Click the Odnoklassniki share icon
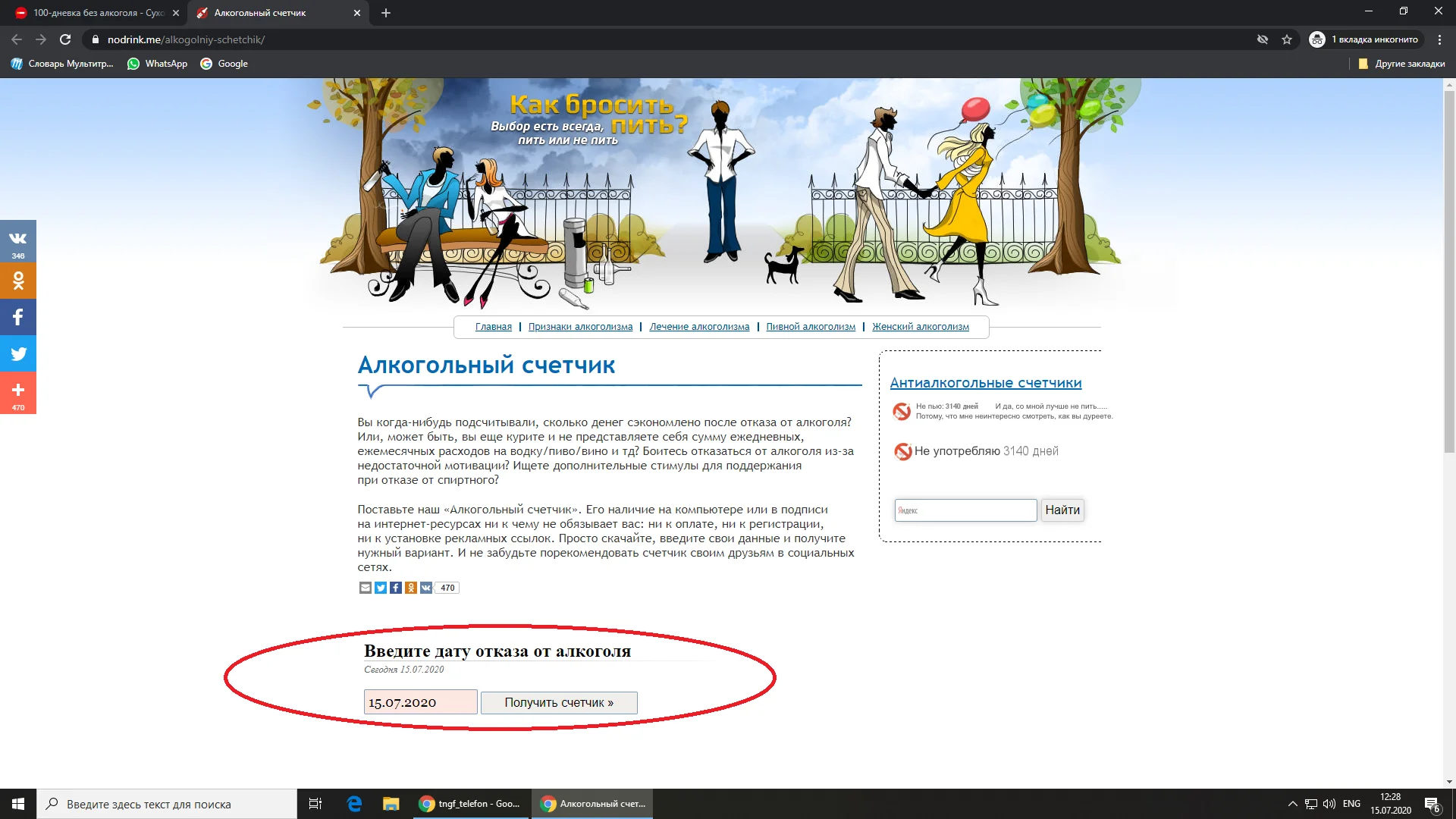 pyautogui.click(x=411, y=588)
